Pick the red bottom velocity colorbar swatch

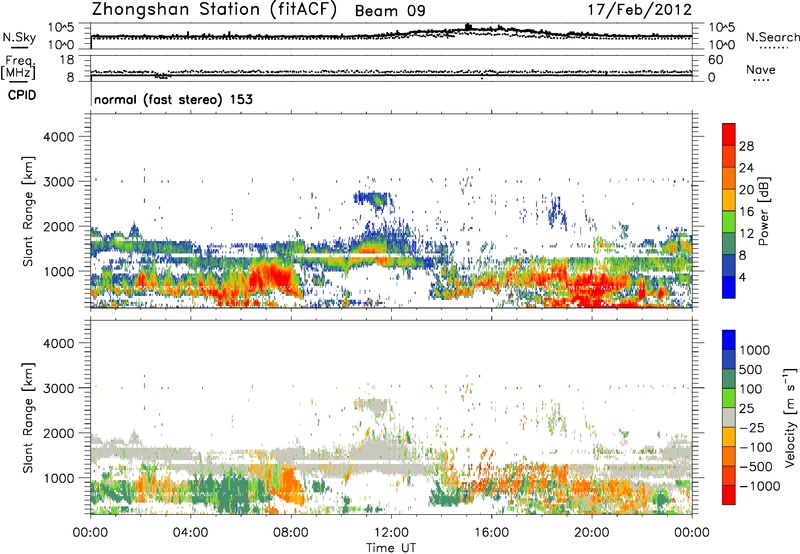[729, 495]
